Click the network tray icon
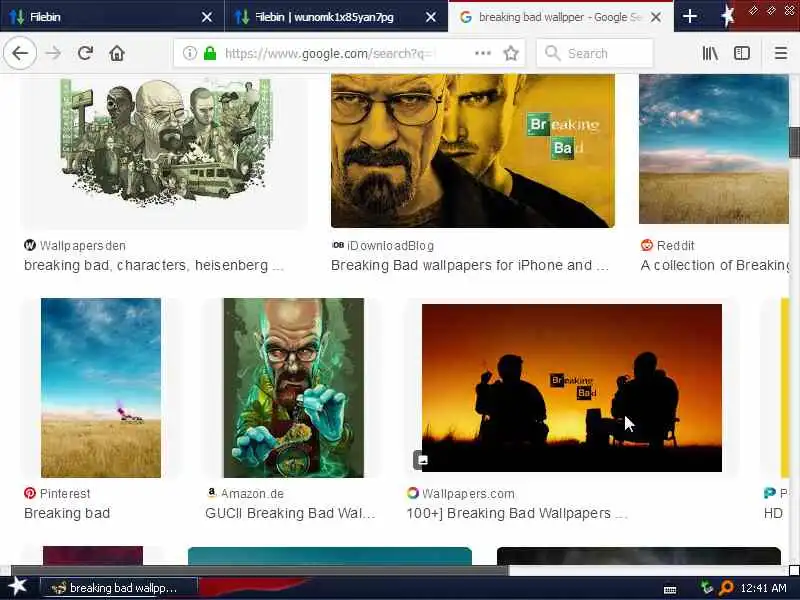The height and width of the screenshot is (600, 800). click(x=706, y=588)
